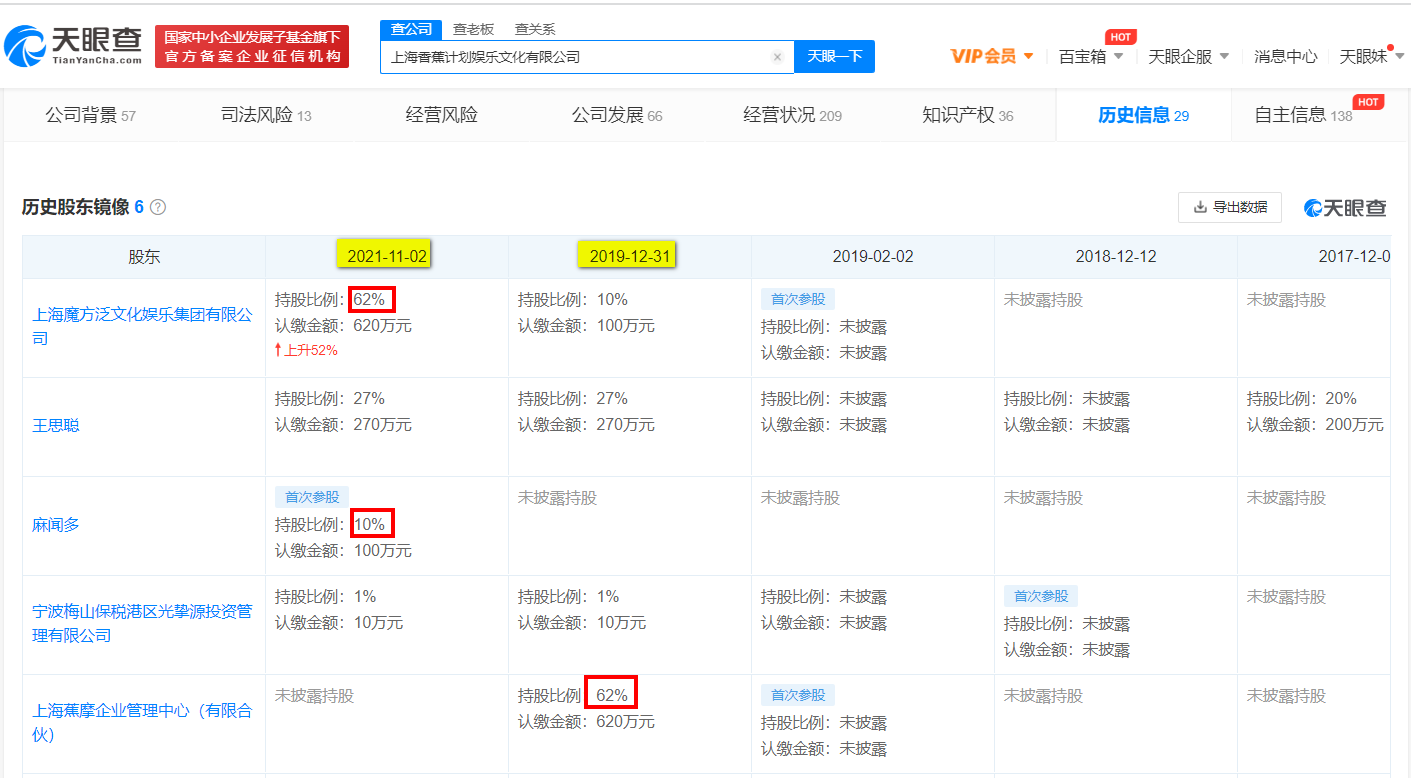Click the 上升52% change indicator
The height and width of the screenshot is (778, 1411).
pos(307,350)
